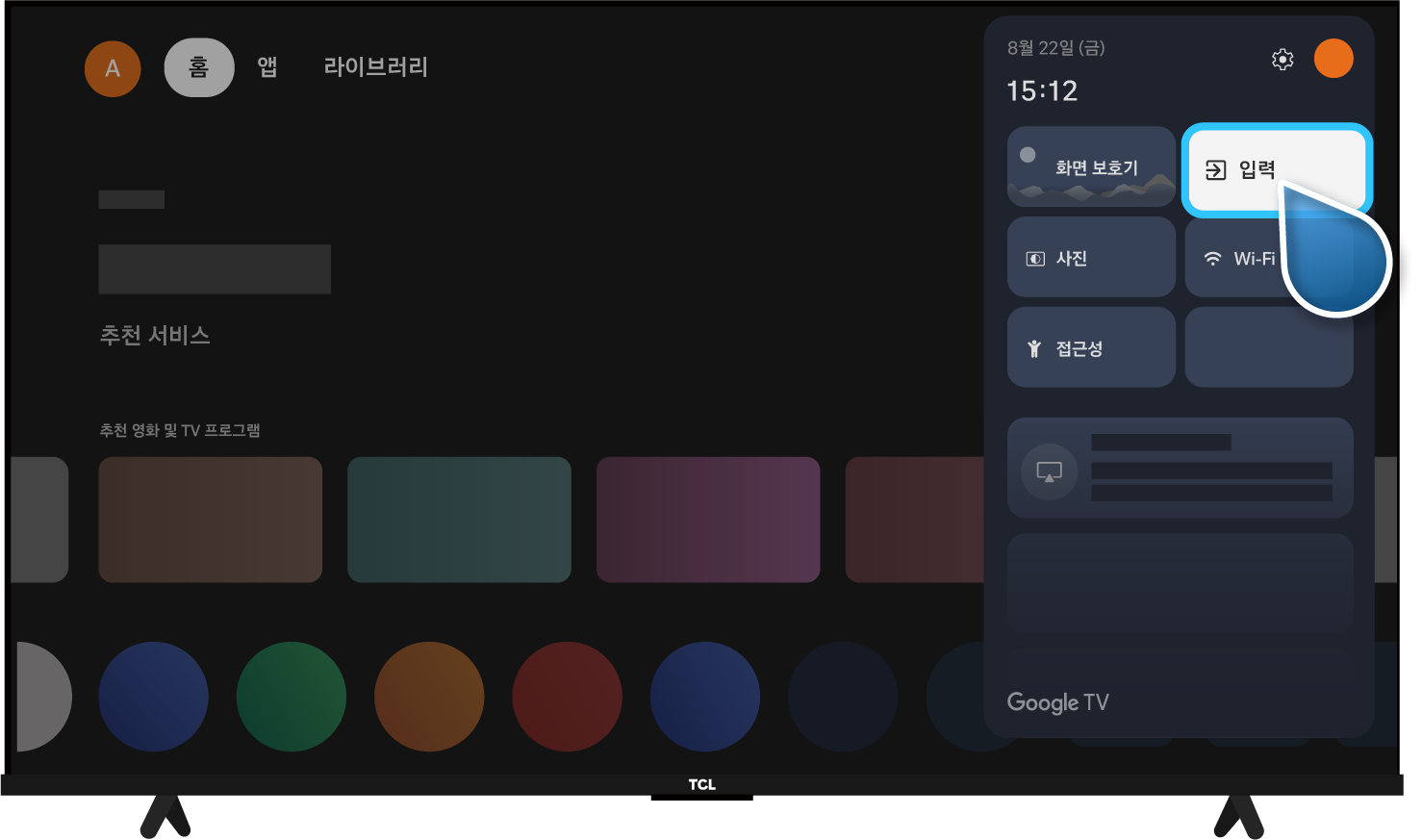The width and height of the screenshot is (1422, 840).
Task: Open the 사진 photos tile
Action: click(x=1091, y=257)
